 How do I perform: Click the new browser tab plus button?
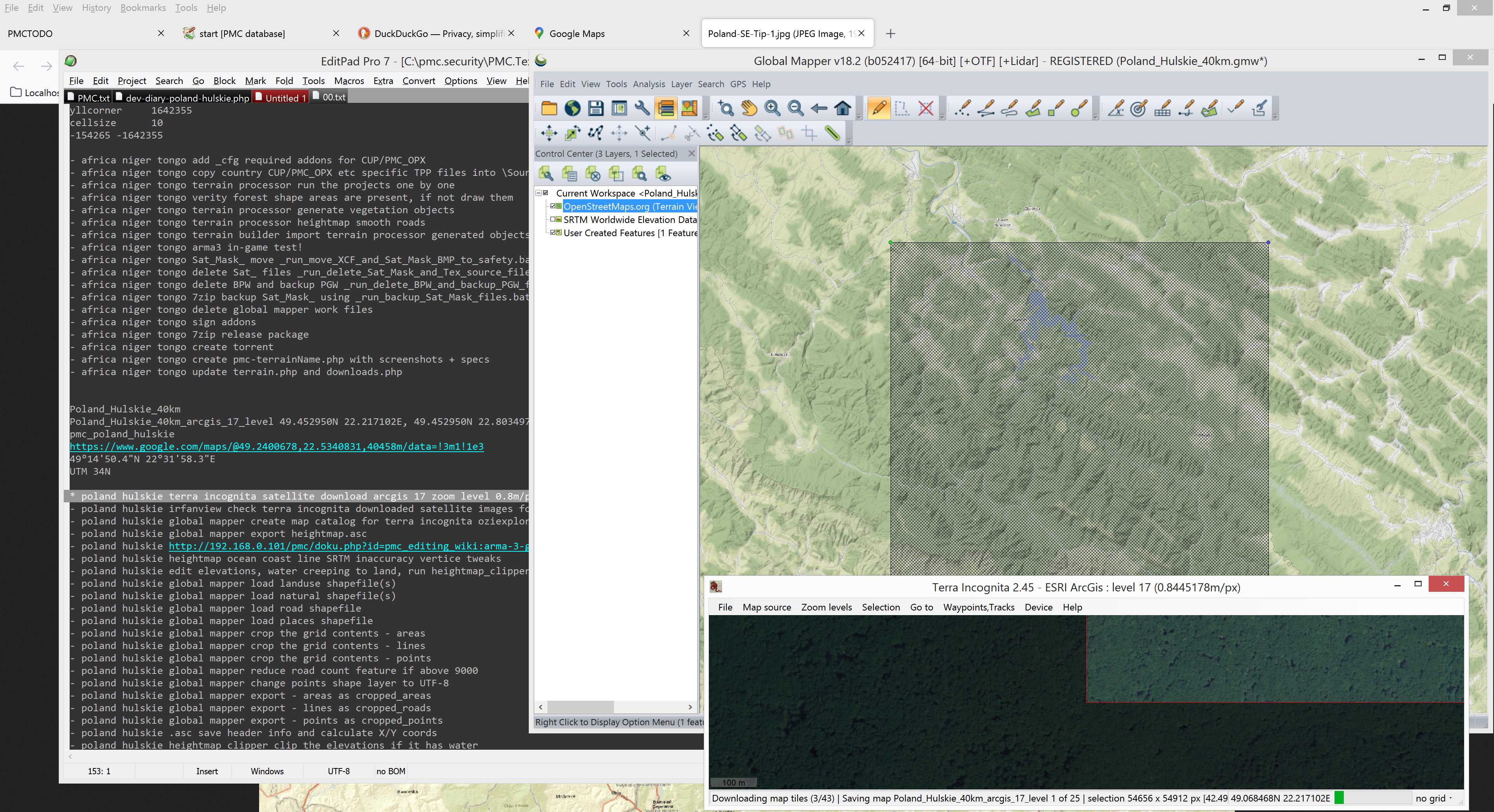[891, 33]
